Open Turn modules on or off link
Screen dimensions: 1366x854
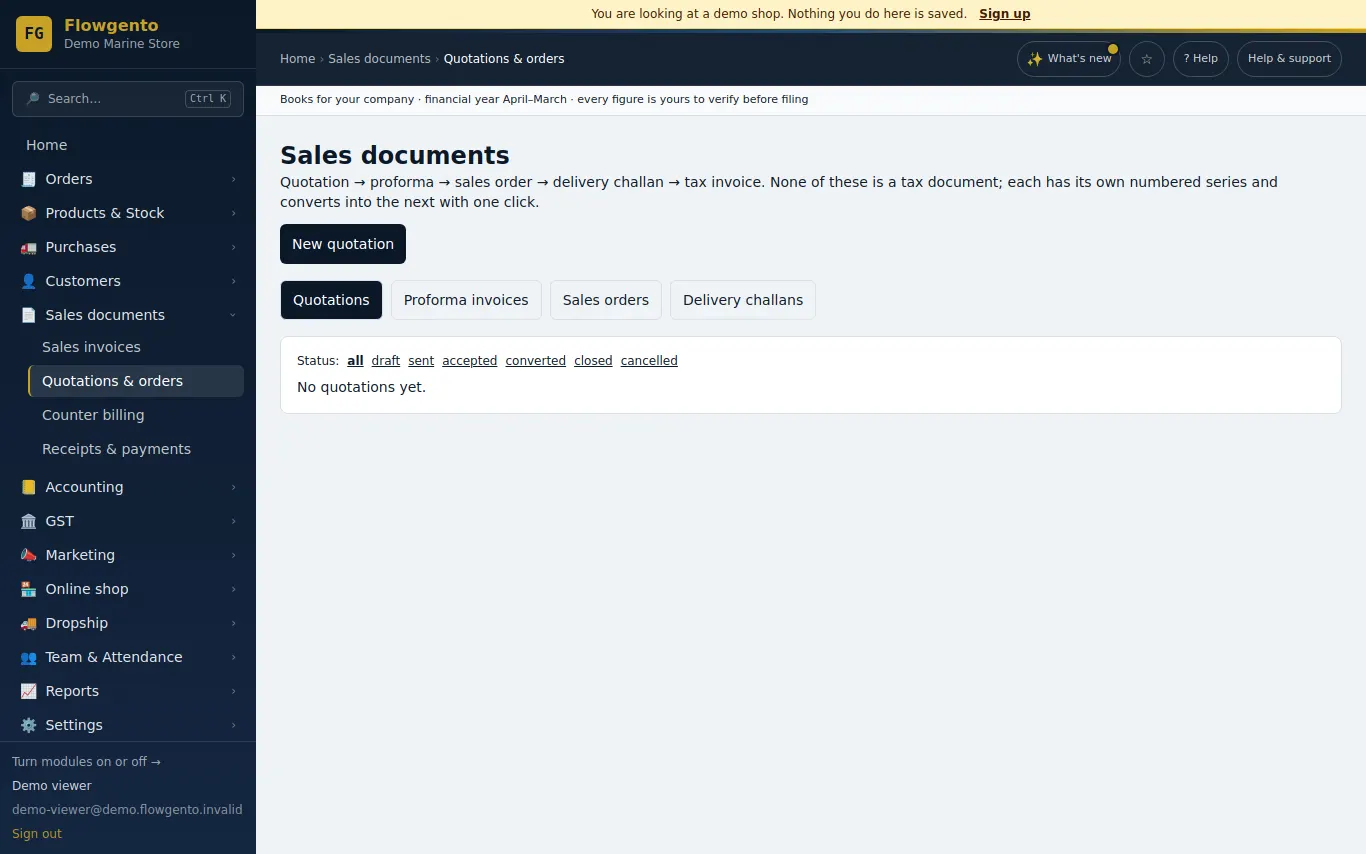point(86,762)
